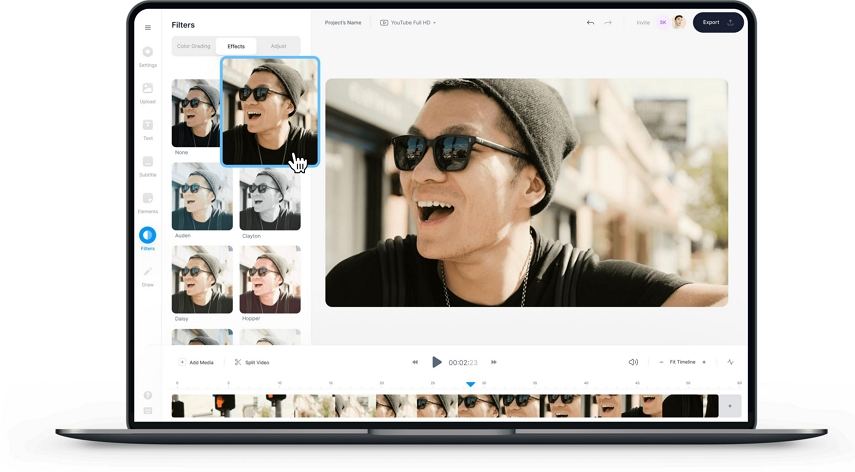This screenshot has width=855, height=472.
Task: Click Split Video
Action: 252,362
